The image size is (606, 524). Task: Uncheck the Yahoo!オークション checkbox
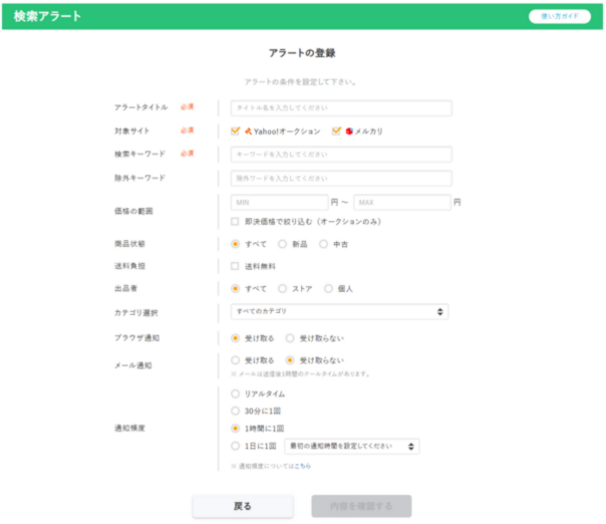[235, 131]
